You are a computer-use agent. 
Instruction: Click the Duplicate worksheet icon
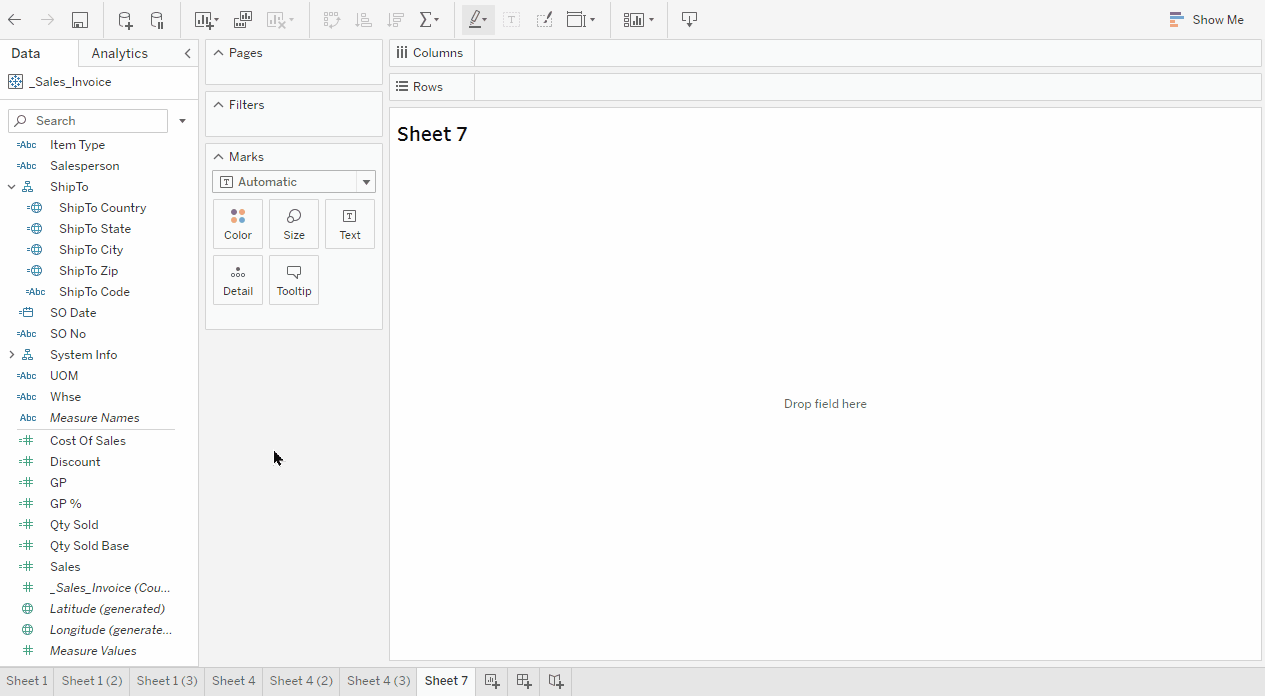[x=243, y=20]
